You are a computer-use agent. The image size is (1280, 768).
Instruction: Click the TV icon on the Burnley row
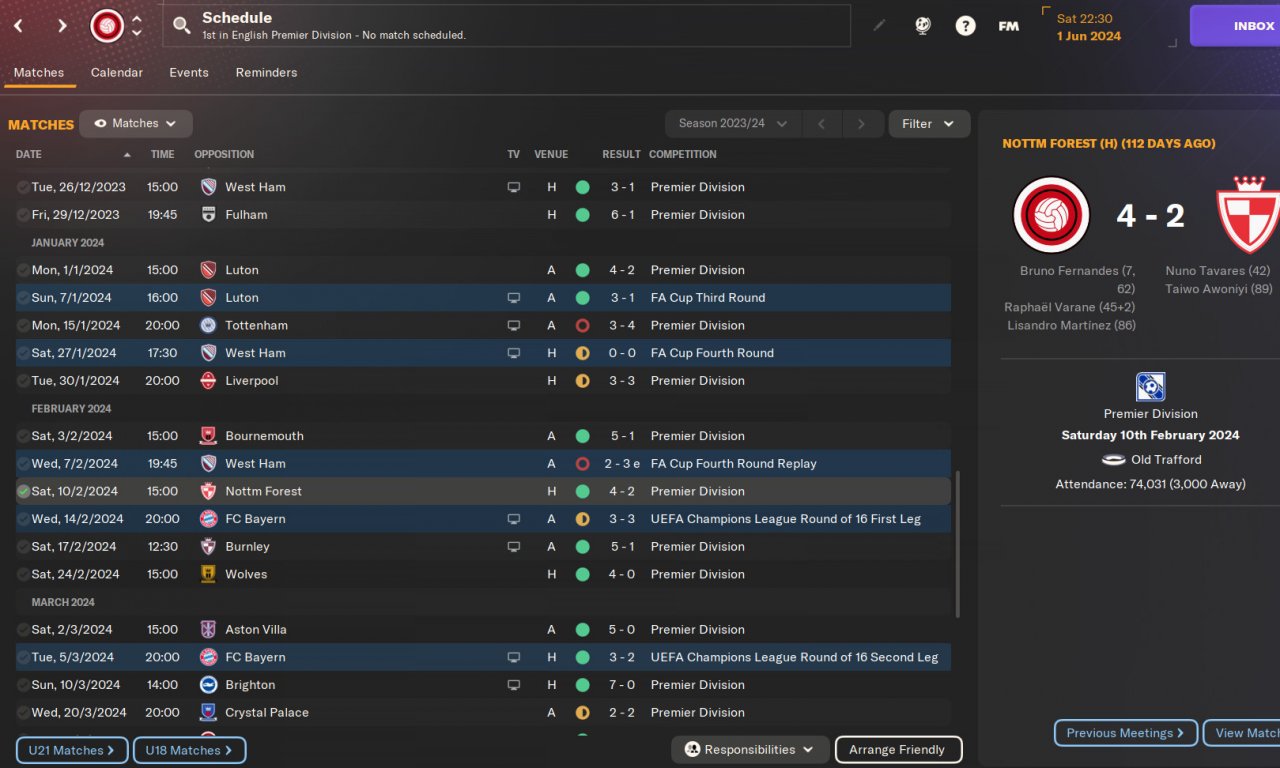pyautogui.click(x=514, y=547)
